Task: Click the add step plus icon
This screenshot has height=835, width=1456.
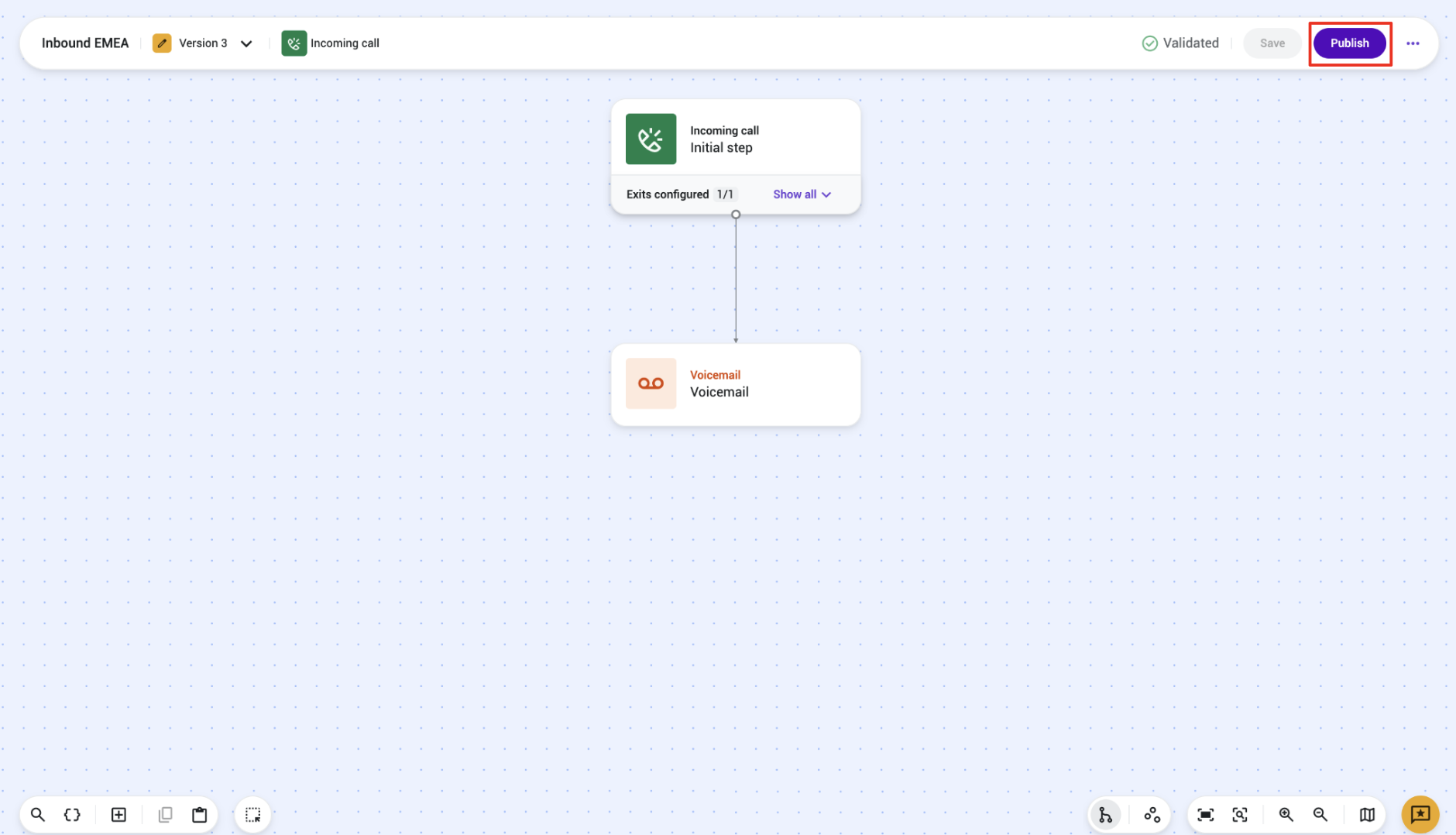Action: click(118, 814)
